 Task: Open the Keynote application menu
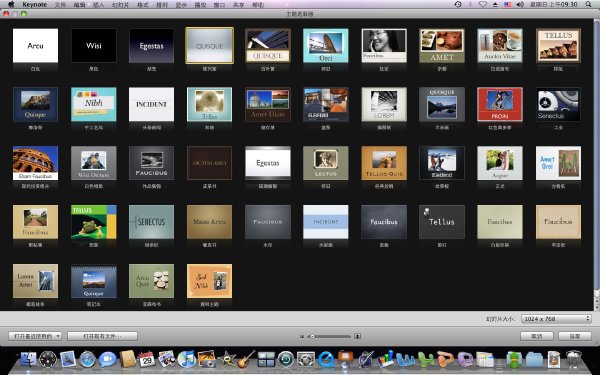34,5
